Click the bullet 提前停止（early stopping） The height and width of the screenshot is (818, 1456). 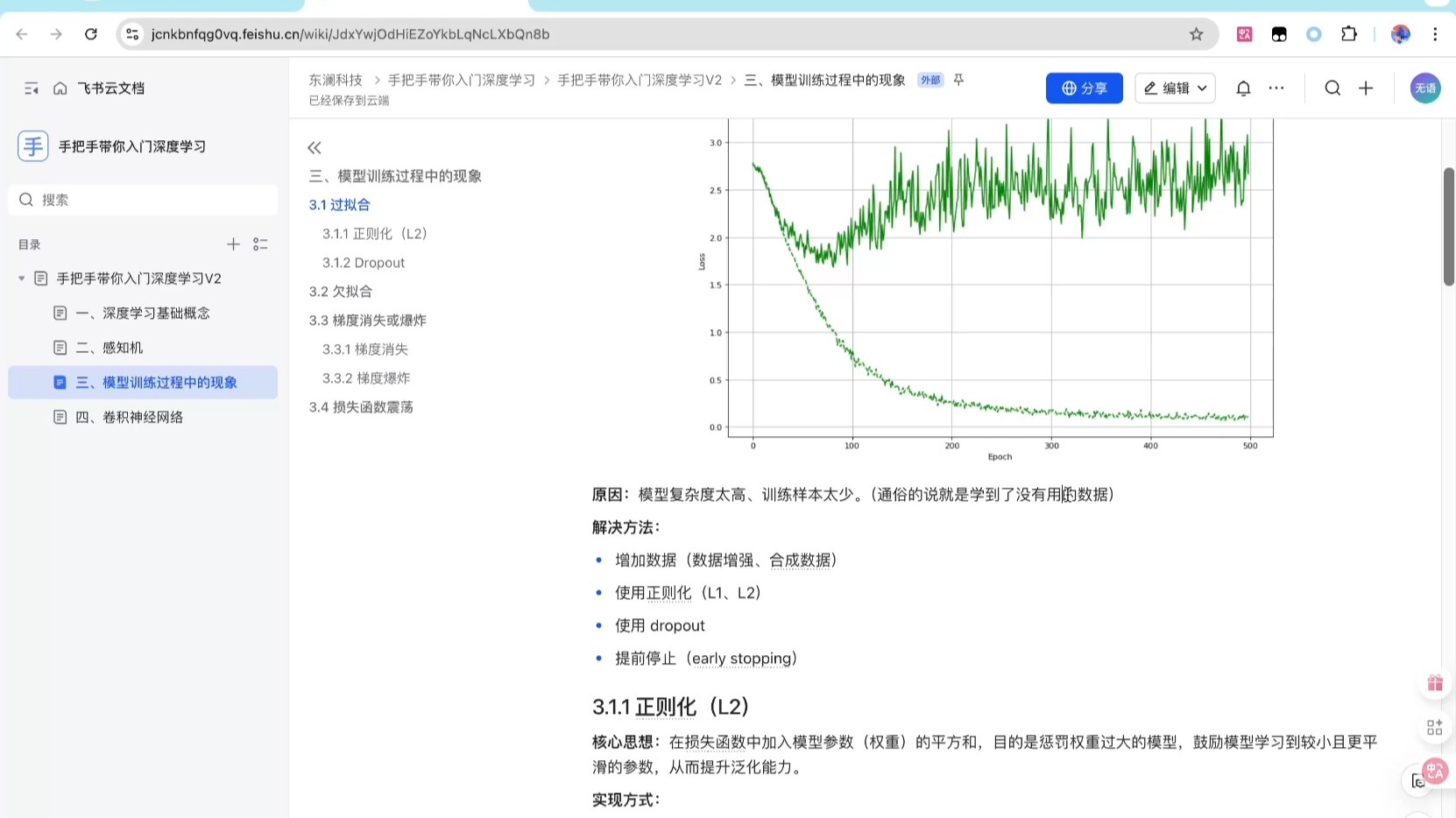706,659
